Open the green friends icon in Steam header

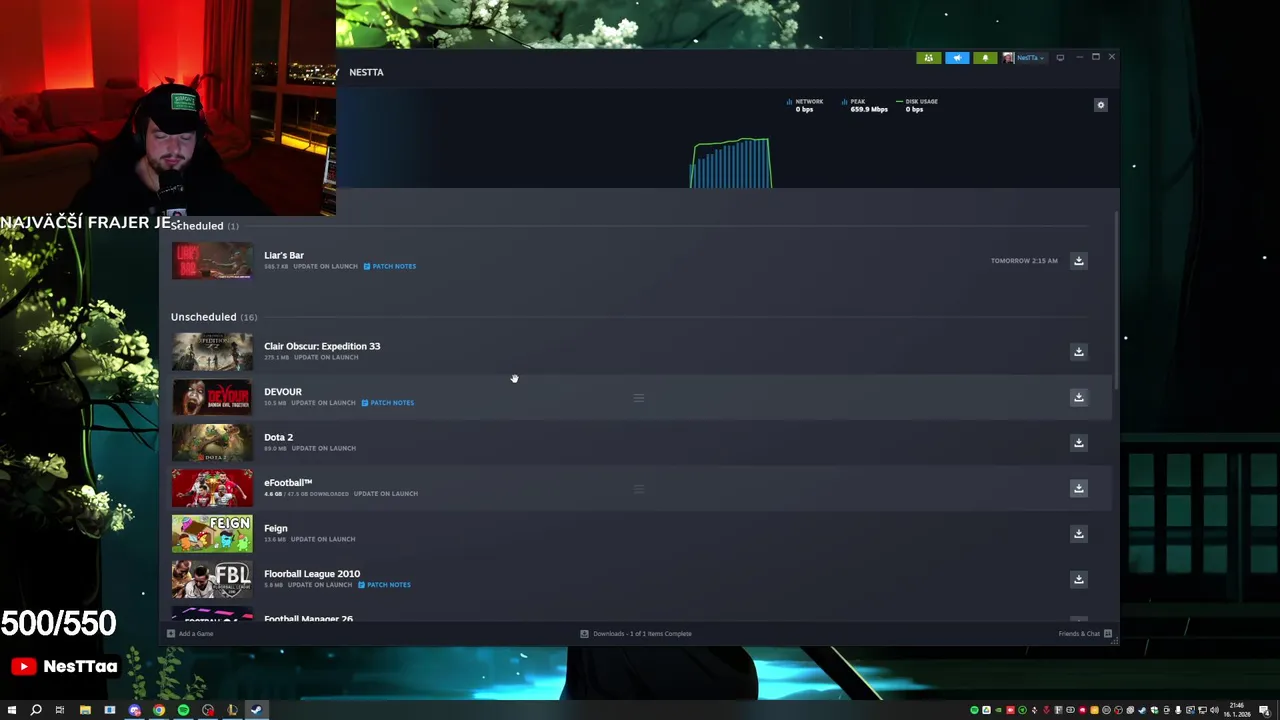(x=928, y=58)
